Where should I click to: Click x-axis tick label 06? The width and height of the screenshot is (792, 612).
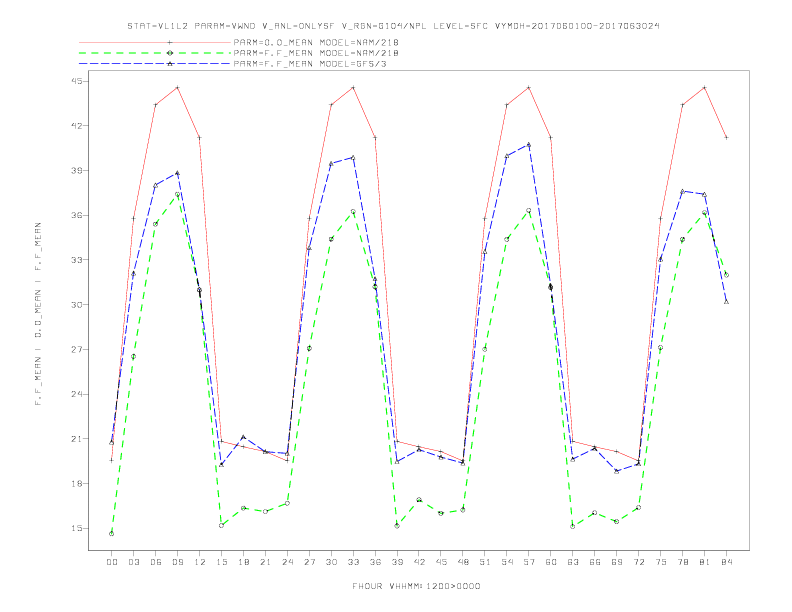click(x=156, y=562)
